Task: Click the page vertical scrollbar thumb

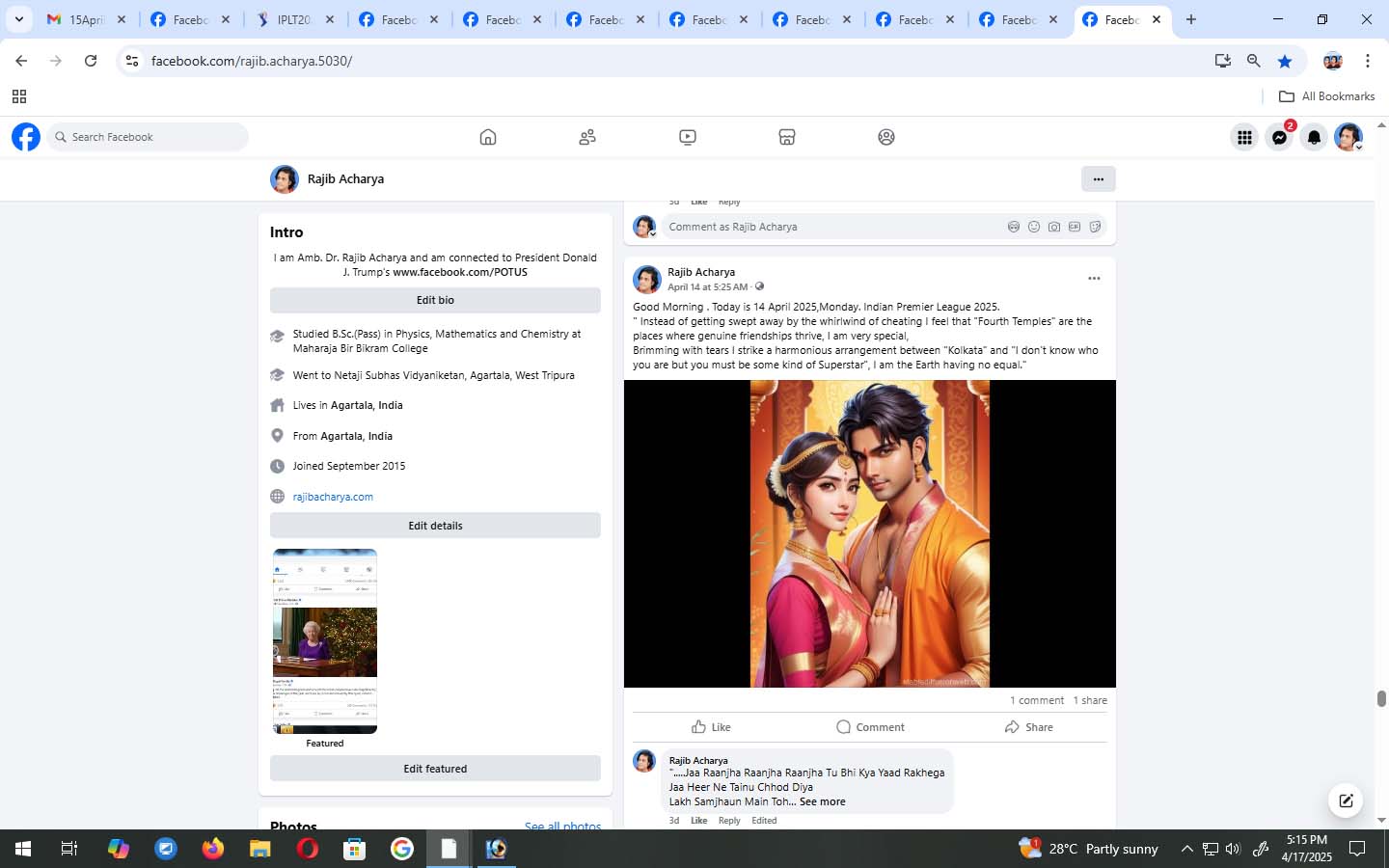Action: 1381,699
